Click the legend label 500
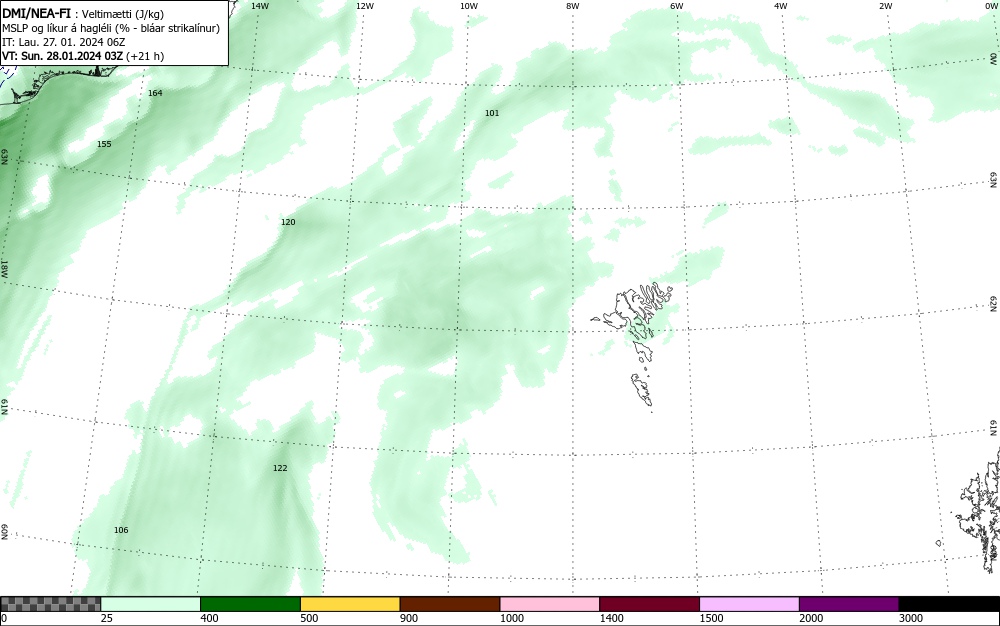 309,618
